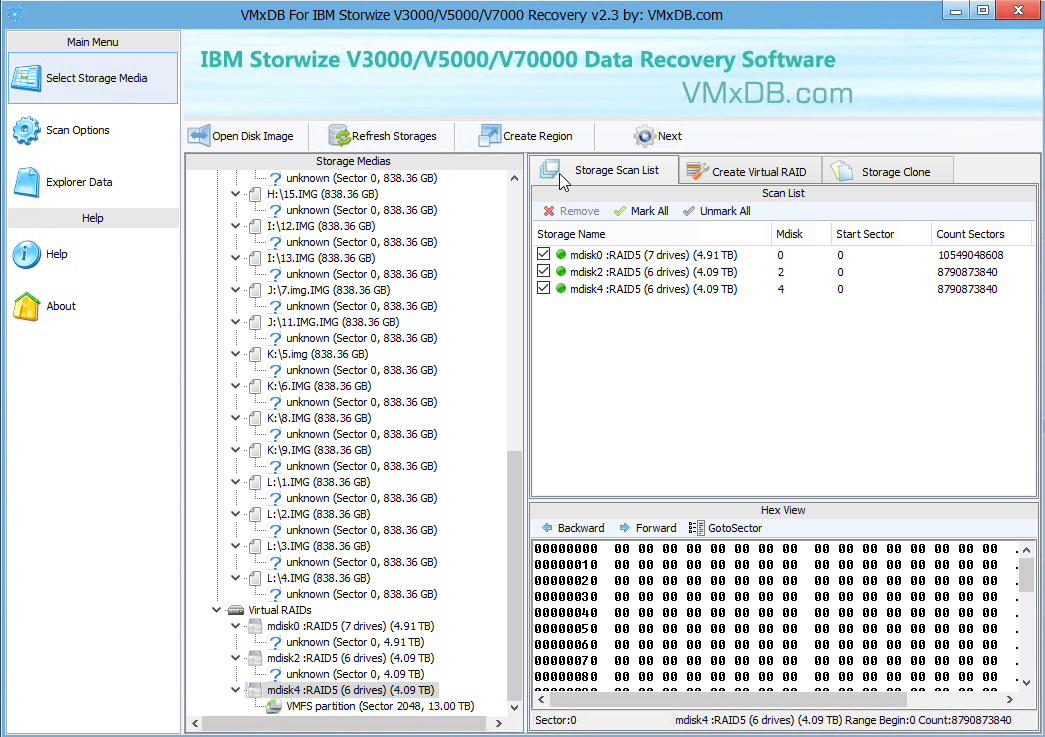The height and width of the screenshot is (737, 1045).
Task: Click the Open Disk Image icon
Action: [199, 136]
